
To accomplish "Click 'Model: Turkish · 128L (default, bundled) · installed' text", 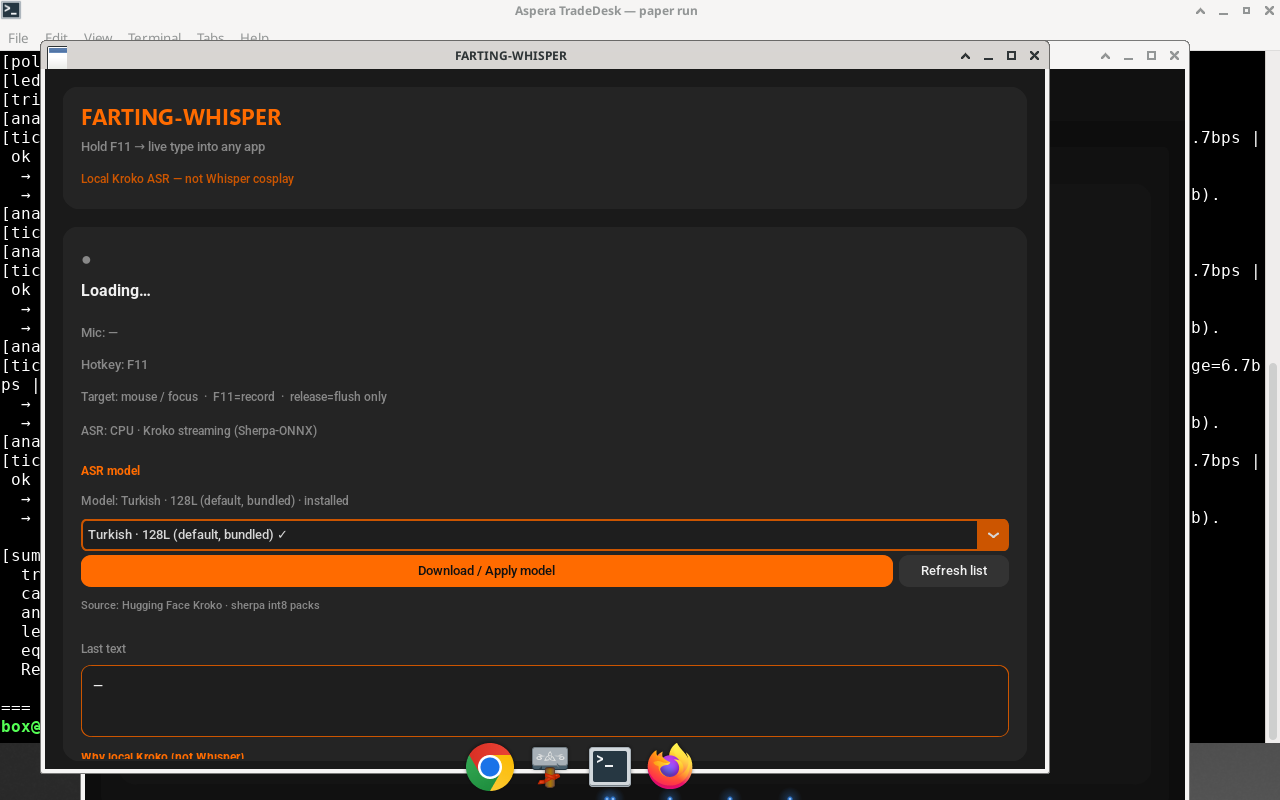I will [215, 501].
